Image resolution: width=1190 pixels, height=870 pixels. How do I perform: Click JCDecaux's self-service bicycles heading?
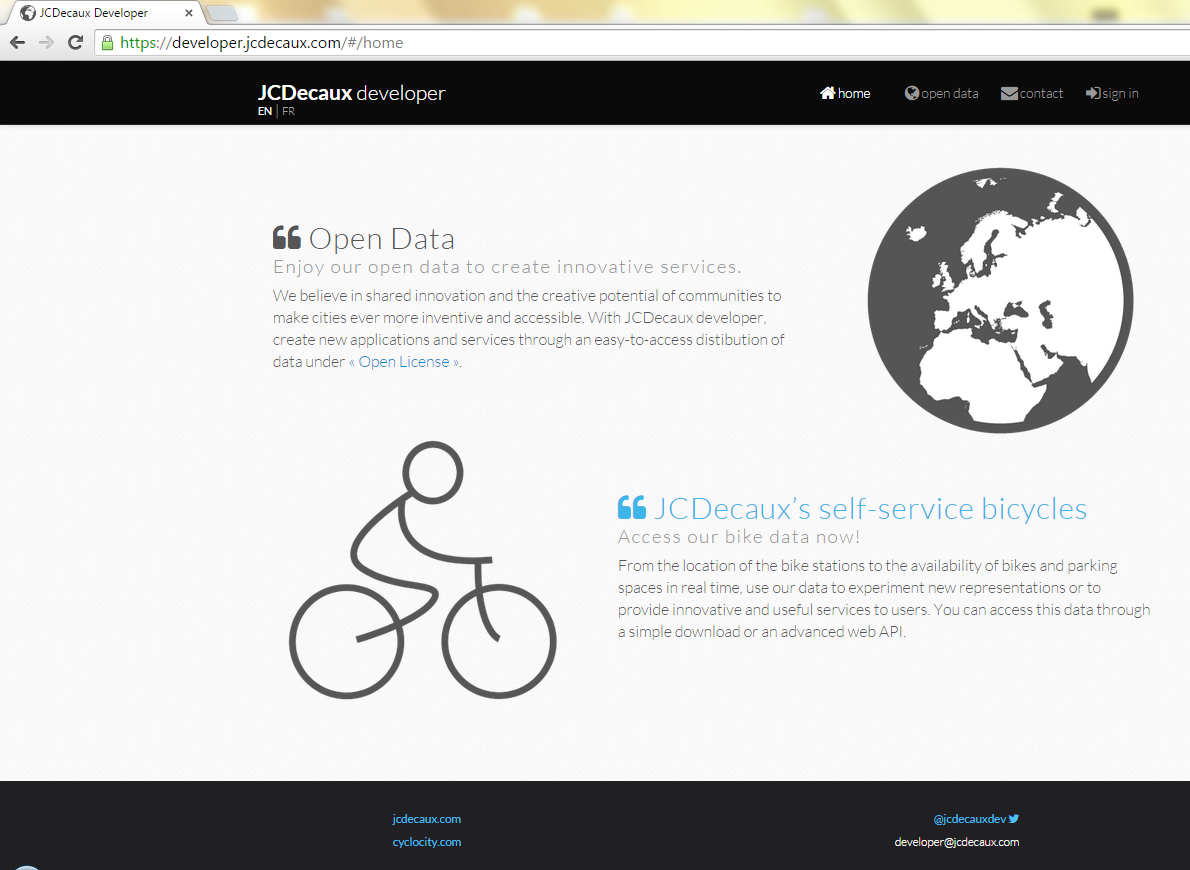click(x=870, y=509)
